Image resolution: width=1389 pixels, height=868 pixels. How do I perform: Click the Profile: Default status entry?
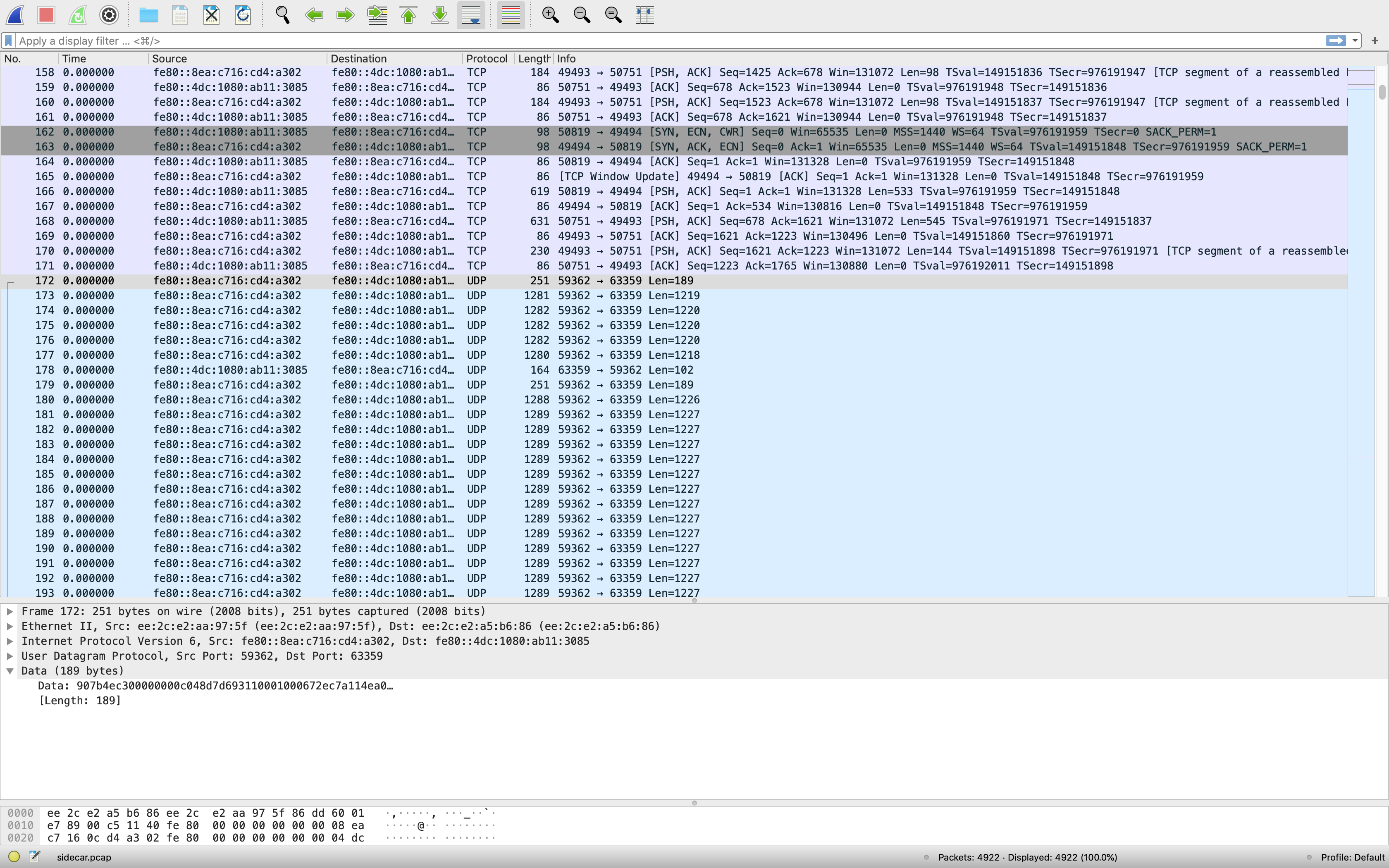pyautogui.click(x=1352, y=858)
